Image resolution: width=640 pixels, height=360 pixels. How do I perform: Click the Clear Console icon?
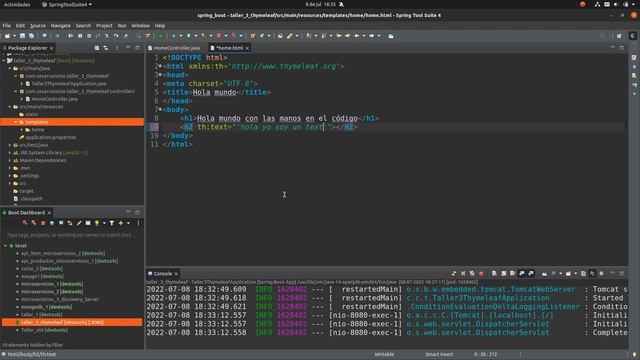[x=494, y=273]
